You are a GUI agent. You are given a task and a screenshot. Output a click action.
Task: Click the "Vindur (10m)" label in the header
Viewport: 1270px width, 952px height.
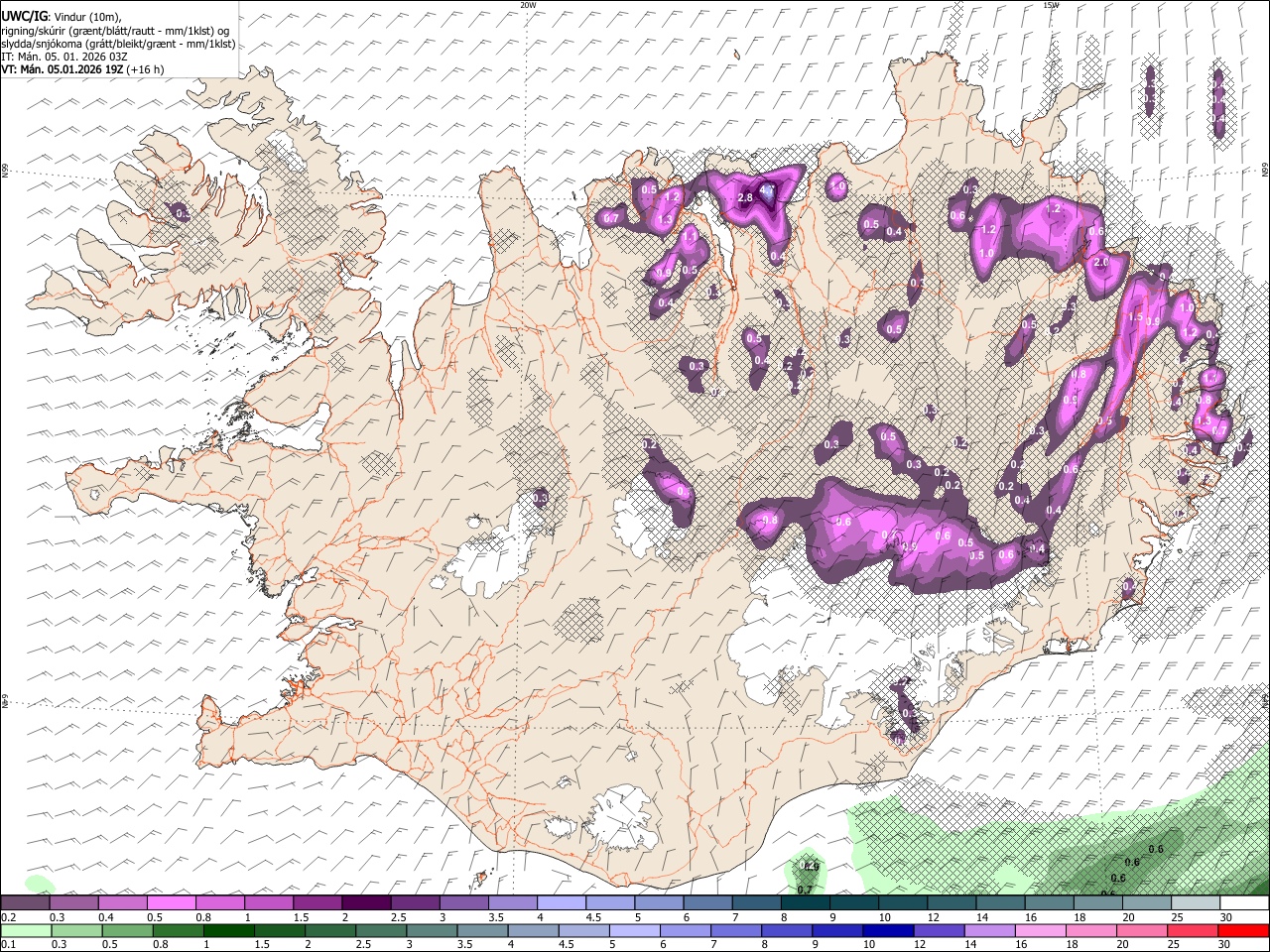(x=86, y=17)
